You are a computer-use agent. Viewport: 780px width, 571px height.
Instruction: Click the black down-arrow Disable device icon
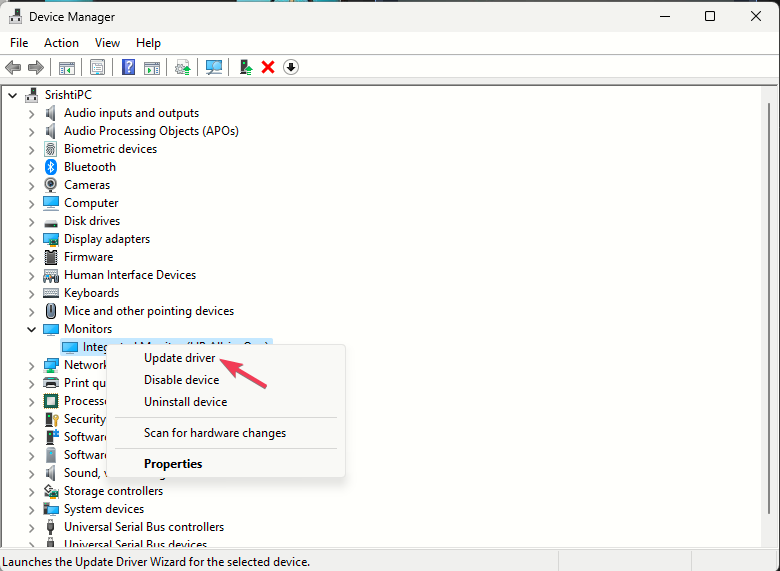tap(291, 67)
